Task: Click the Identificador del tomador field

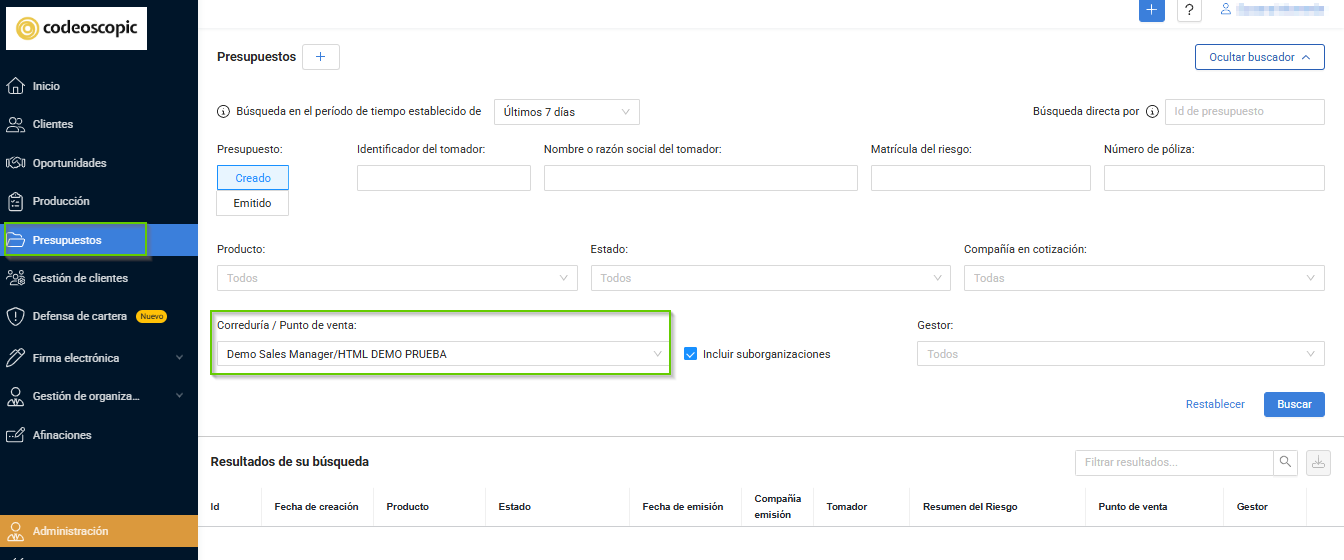Action: pyautogui.click(x=444, y=178)
